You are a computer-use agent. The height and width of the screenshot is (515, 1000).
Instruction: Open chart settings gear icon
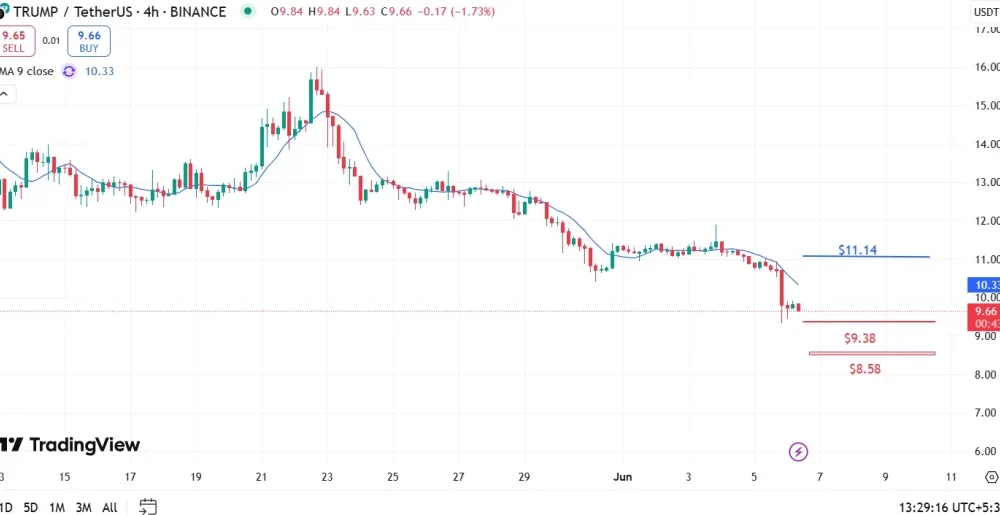pos(992,477)
